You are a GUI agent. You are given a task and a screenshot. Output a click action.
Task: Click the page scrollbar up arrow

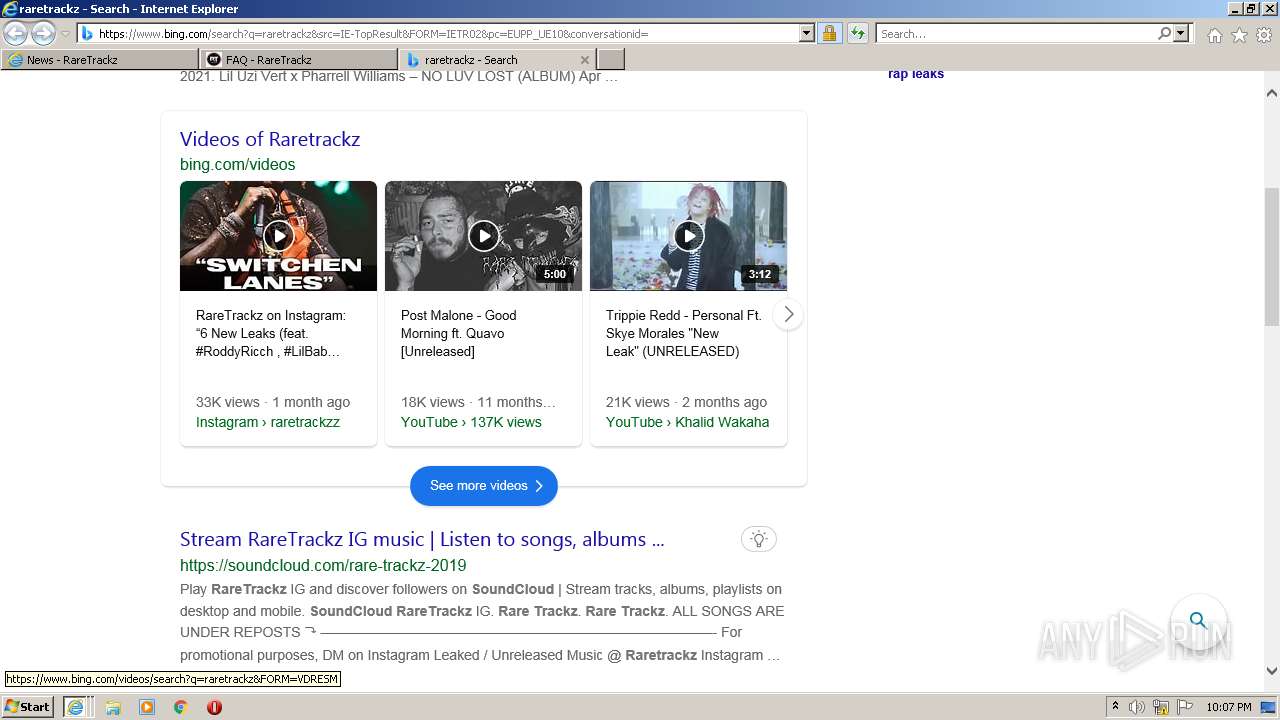[x=1272, y=93]
